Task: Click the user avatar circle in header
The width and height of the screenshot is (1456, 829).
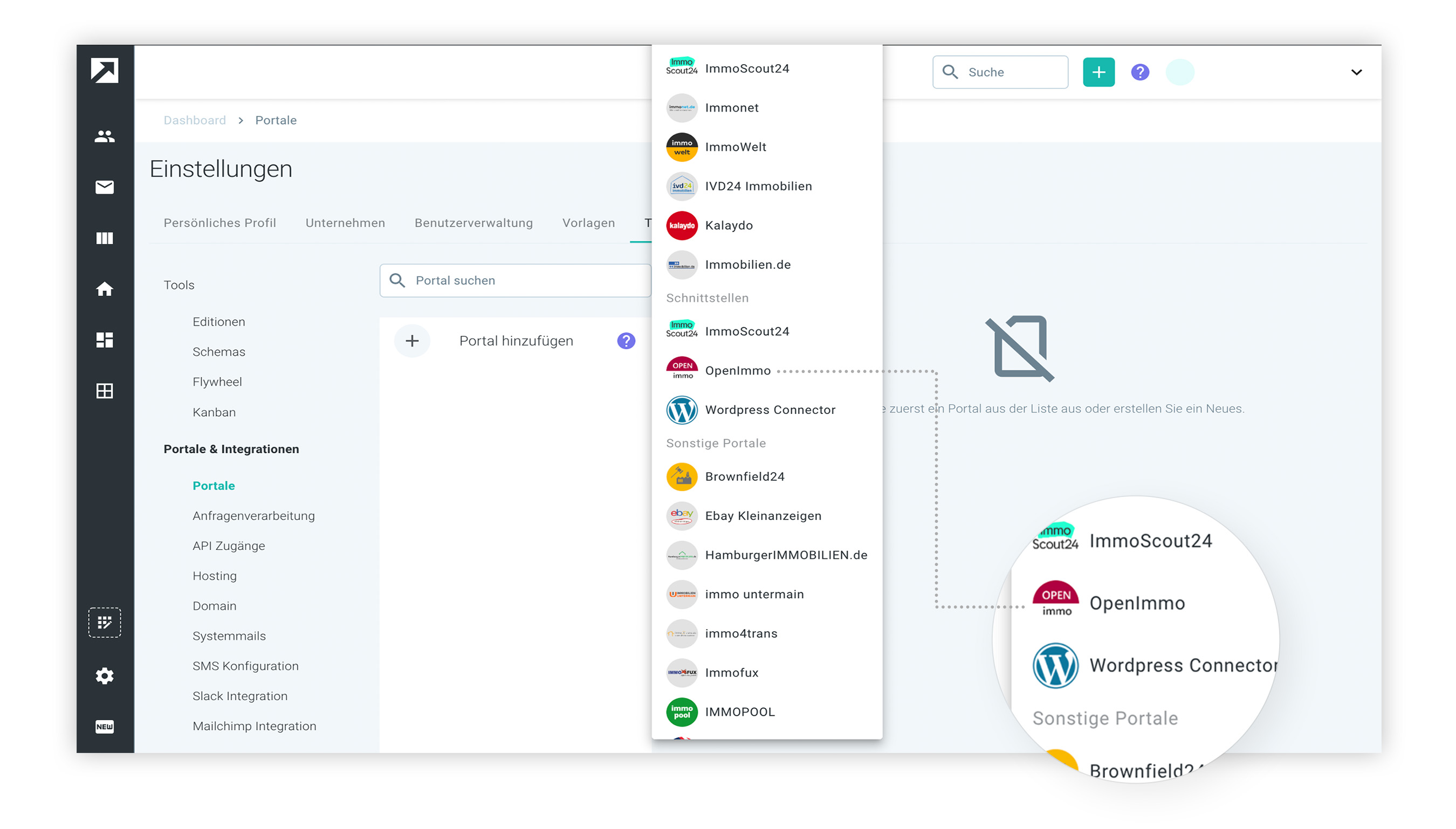Action: point(1180,72)
